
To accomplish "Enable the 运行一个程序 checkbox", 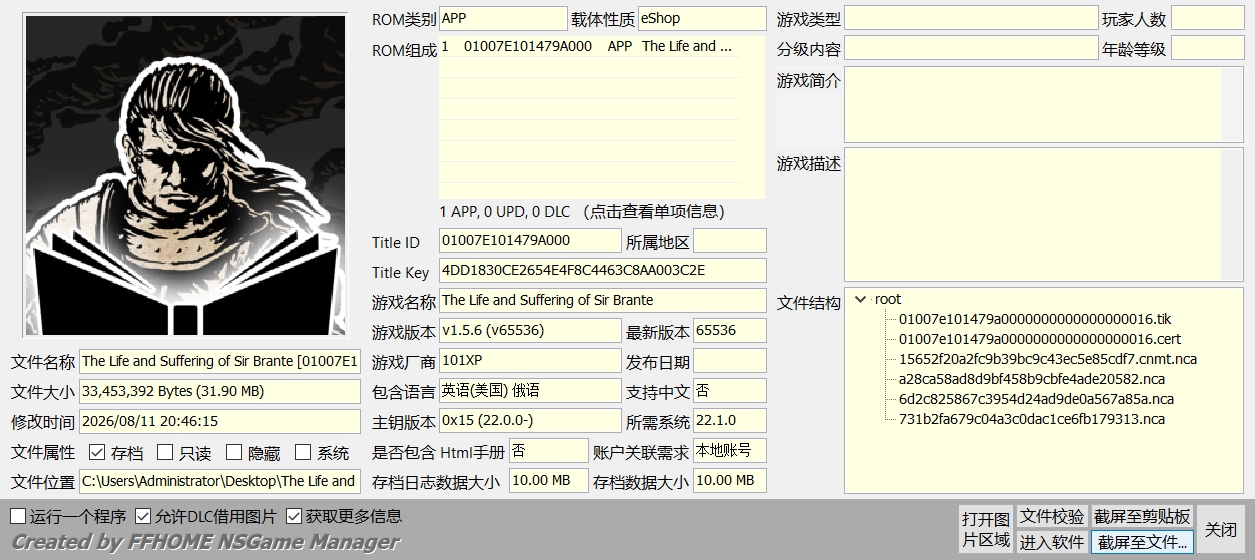I will pos(19,516).
